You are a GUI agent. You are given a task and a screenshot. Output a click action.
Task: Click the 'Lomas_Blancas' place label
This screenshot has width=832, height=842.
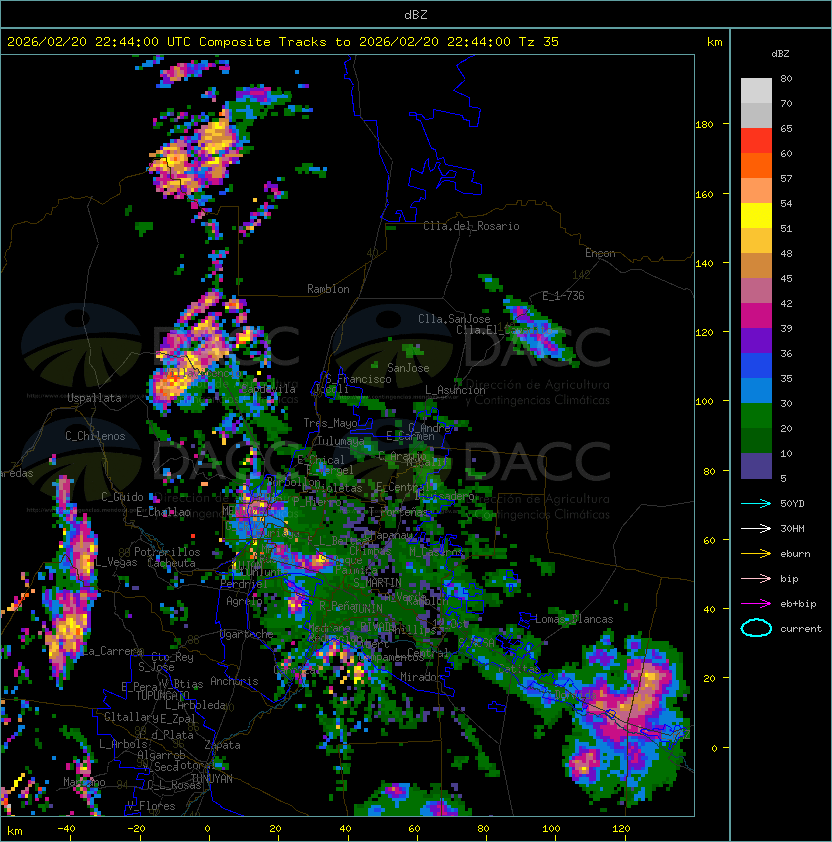[x=574, y=619]
